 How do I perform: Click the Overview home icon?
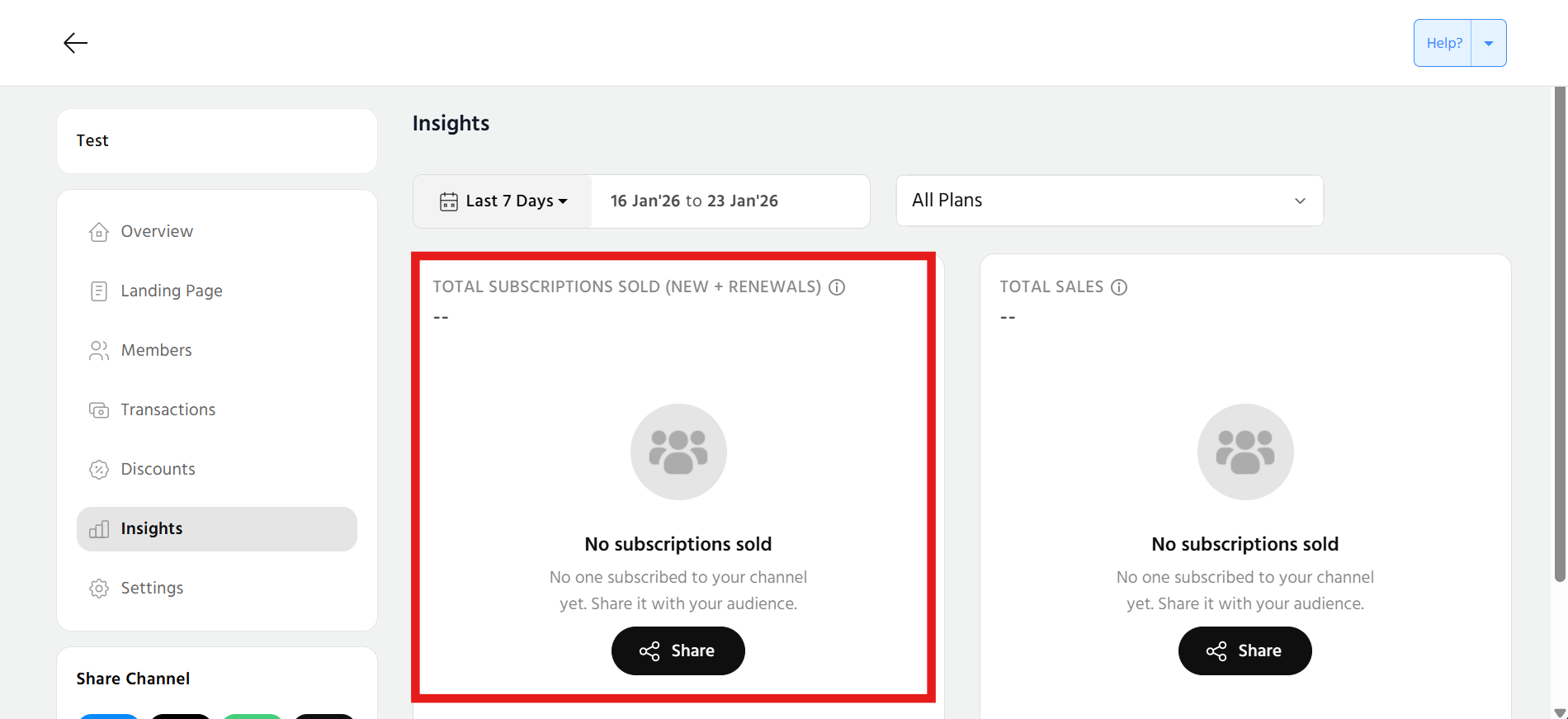tap(99, 232)
